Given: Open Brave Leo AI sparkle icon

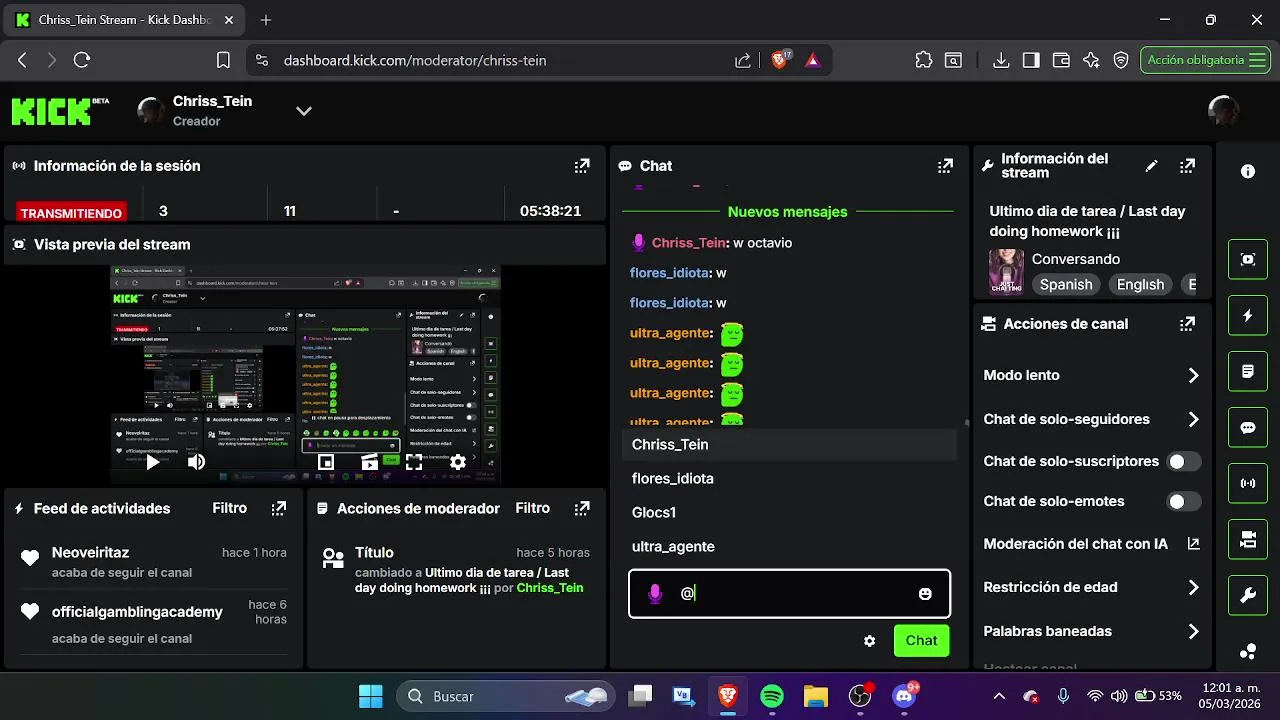Looking at the screenshot, I should click(x=1091, y=60).
